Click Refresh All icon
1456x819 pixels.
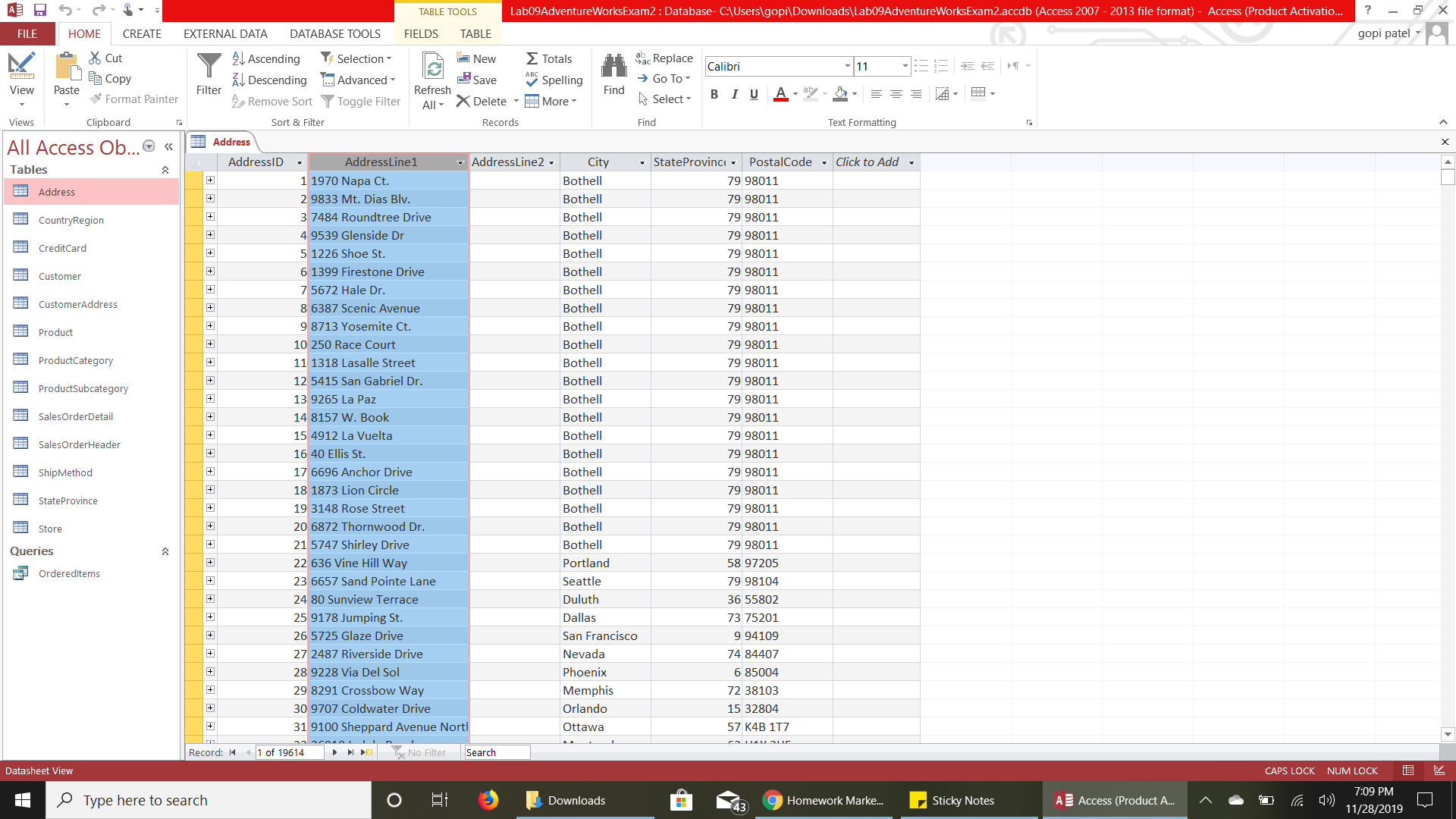pyautogui.click(x=432, y=66)
